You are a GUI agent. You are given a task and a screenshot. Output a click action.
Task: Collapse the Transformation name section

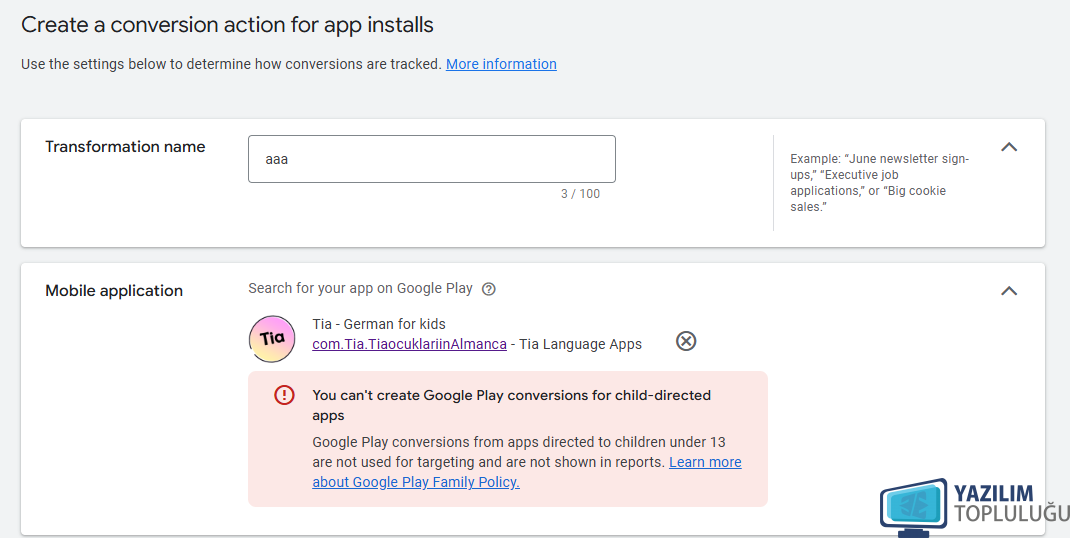point(1009,147)
